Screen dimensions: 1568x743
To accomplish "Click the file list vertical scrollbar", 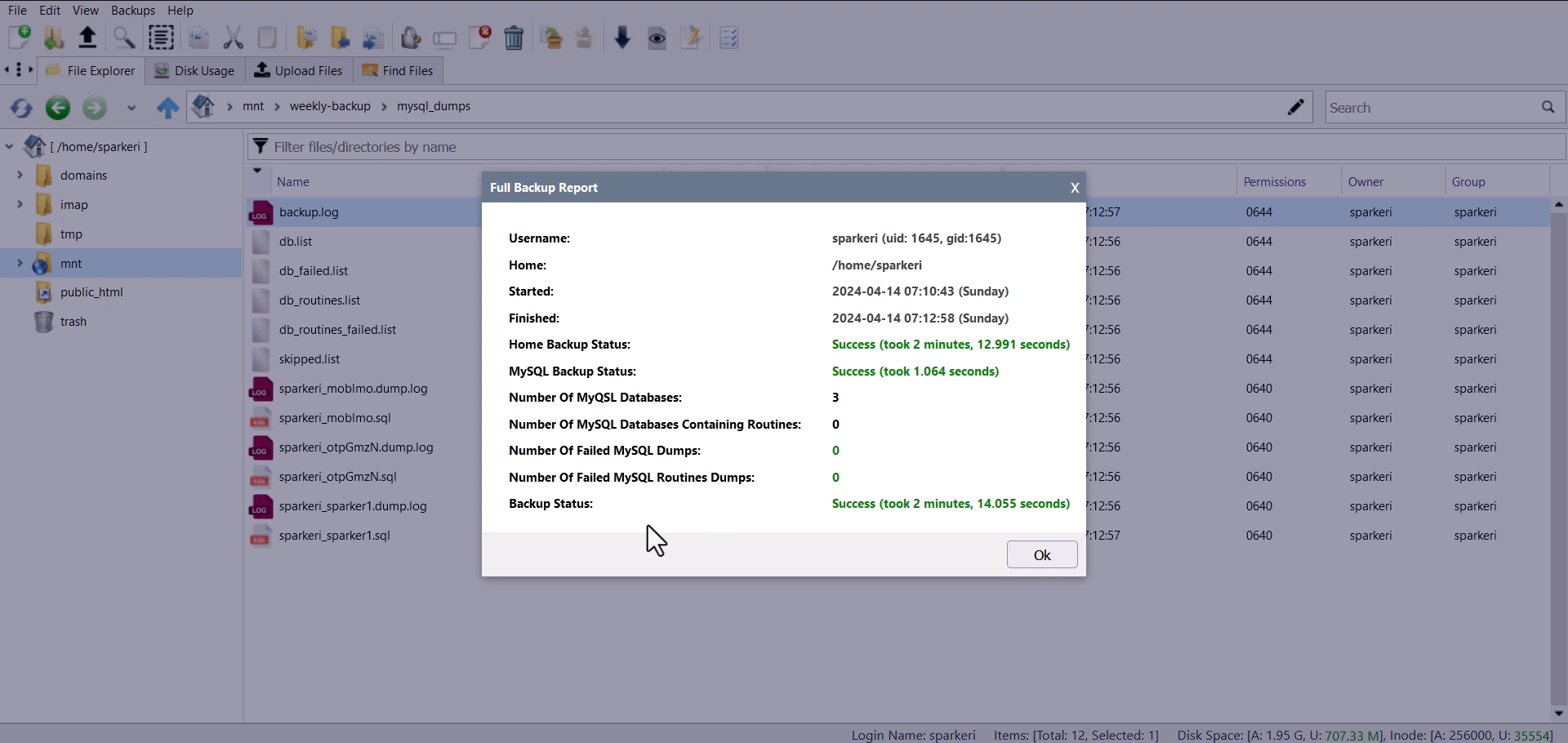I will point(1559,459).
